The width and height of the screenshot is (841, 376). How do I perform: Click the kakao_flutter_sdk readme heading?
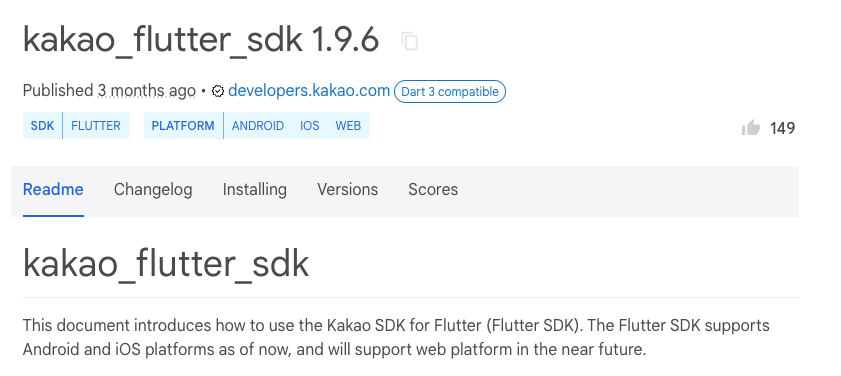(166, 263)
